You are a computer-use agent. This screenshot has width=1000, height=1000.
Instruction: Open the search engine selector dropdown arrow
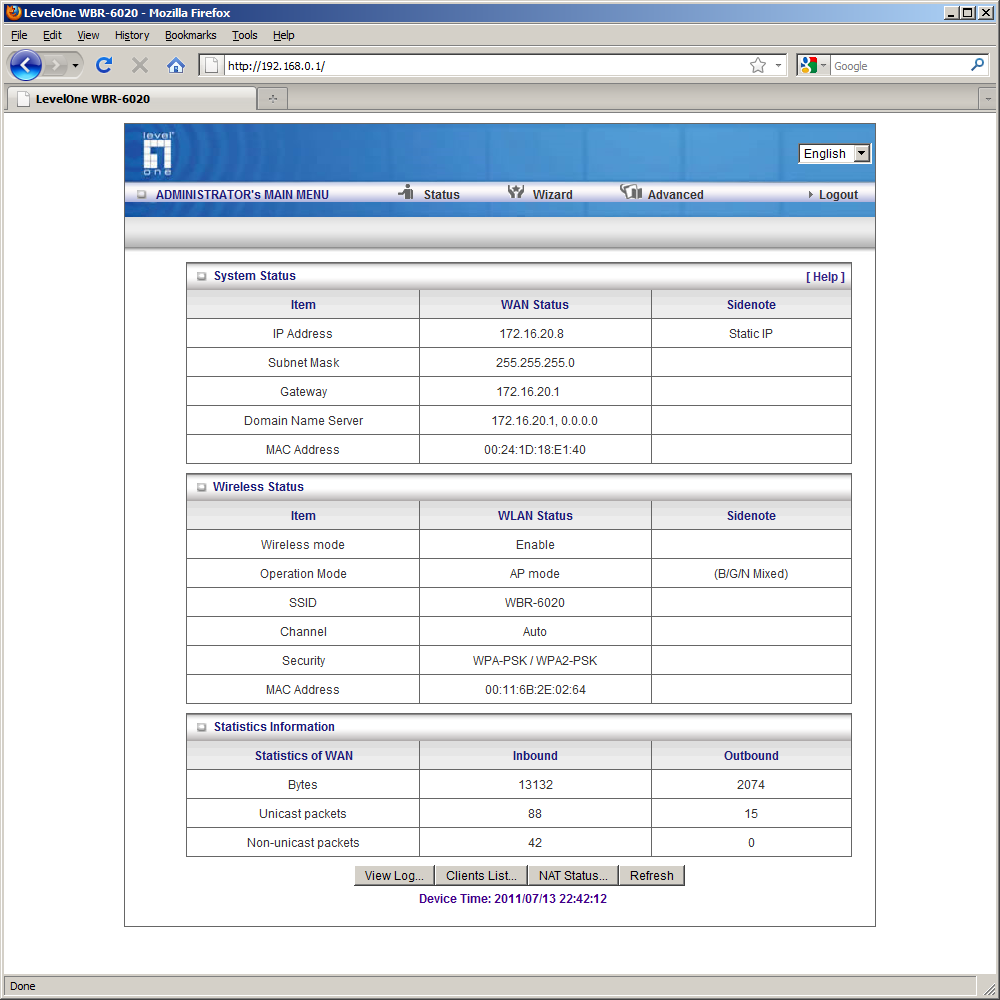tap(823, 65)
